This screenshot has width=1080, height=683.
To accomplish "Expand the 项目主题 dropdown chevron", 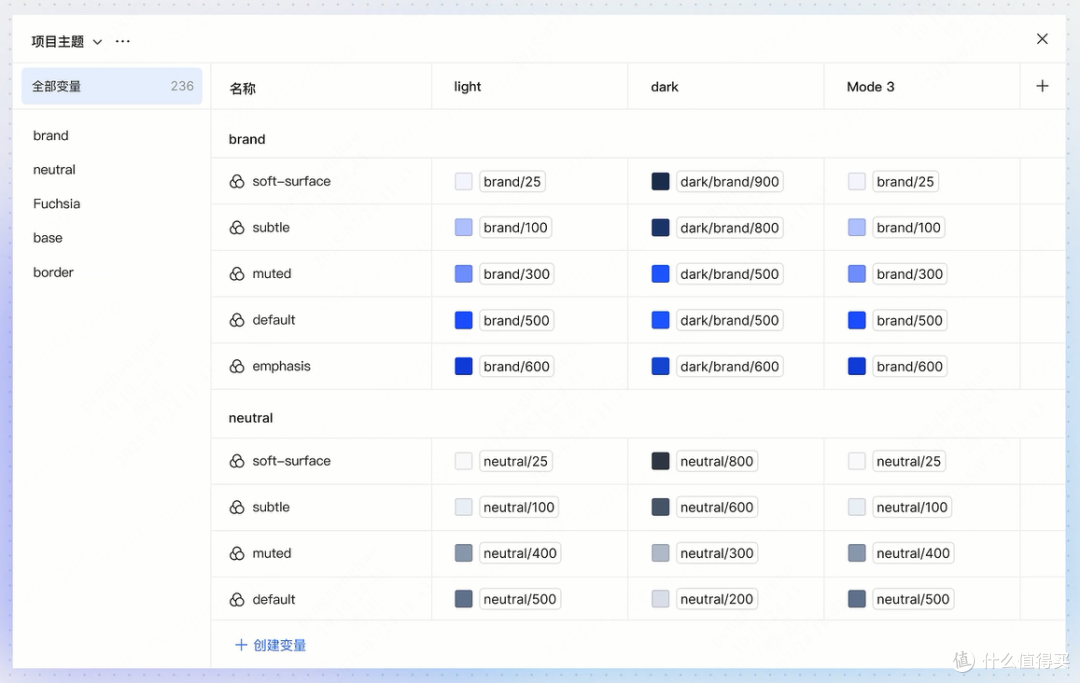I will click(x=98, y=42).
